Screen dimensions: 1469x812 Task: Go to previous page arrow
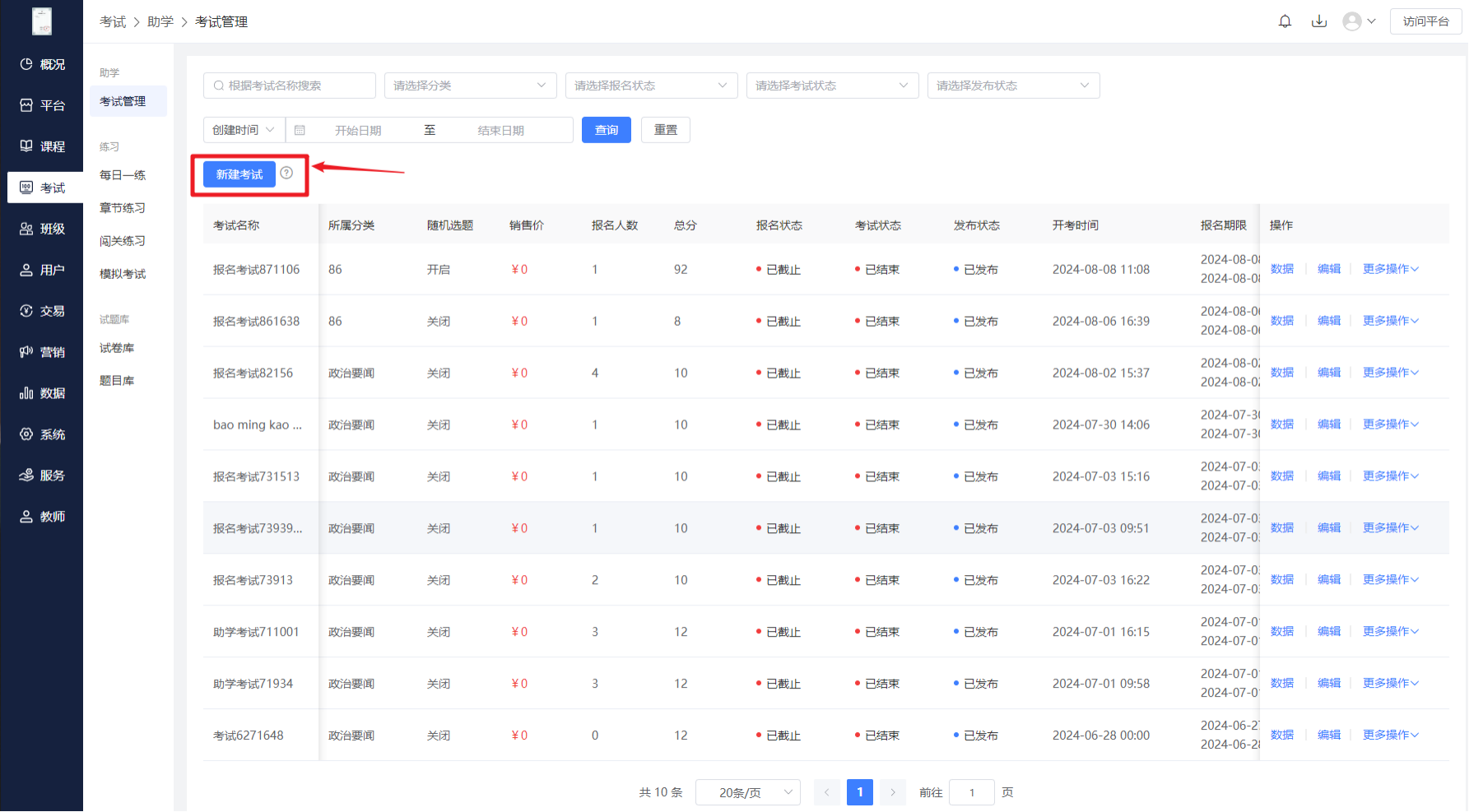click(827, 792)
